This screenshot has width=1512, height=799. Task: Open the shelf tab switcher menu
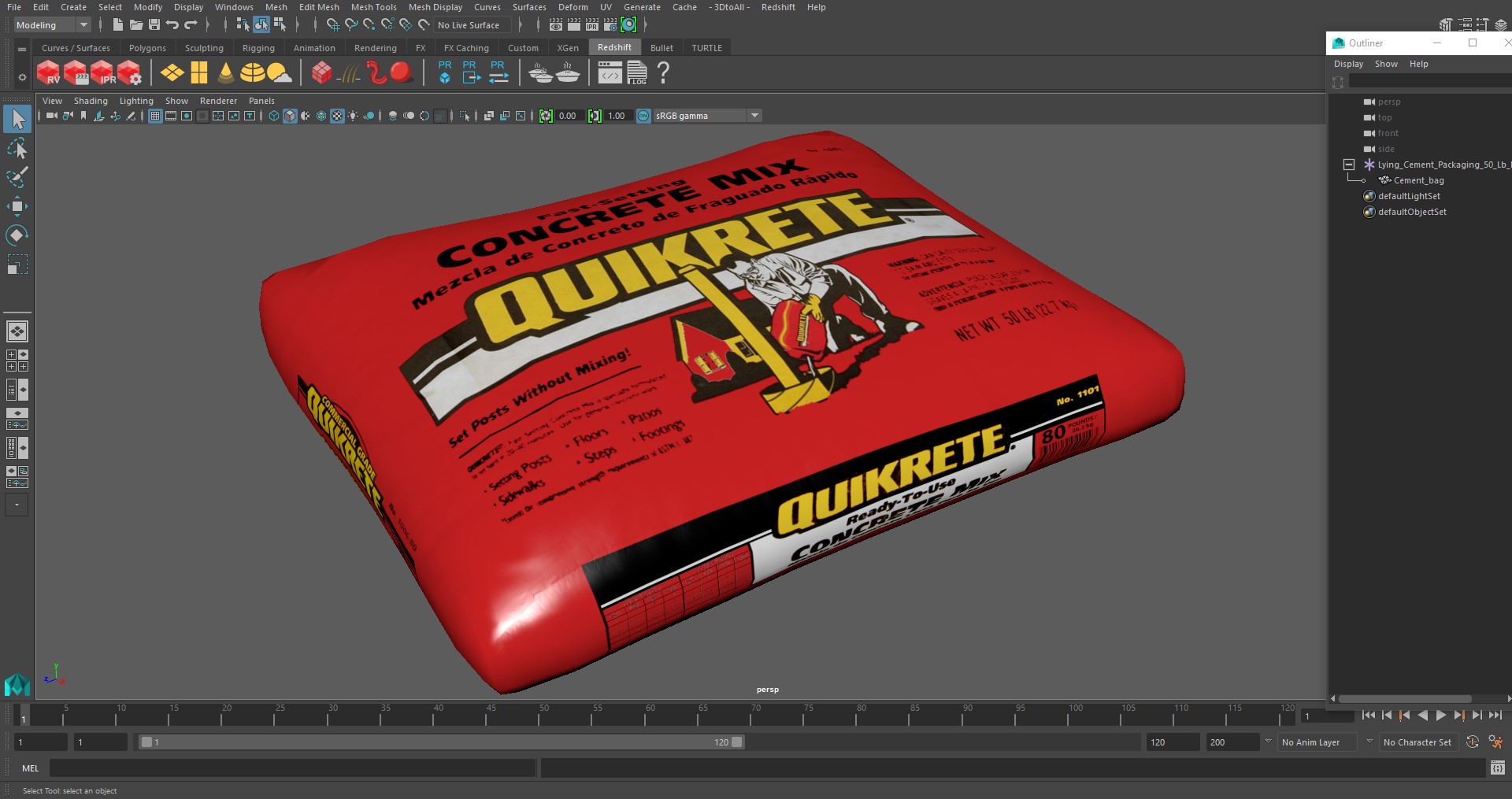click(x=22, y=49)
